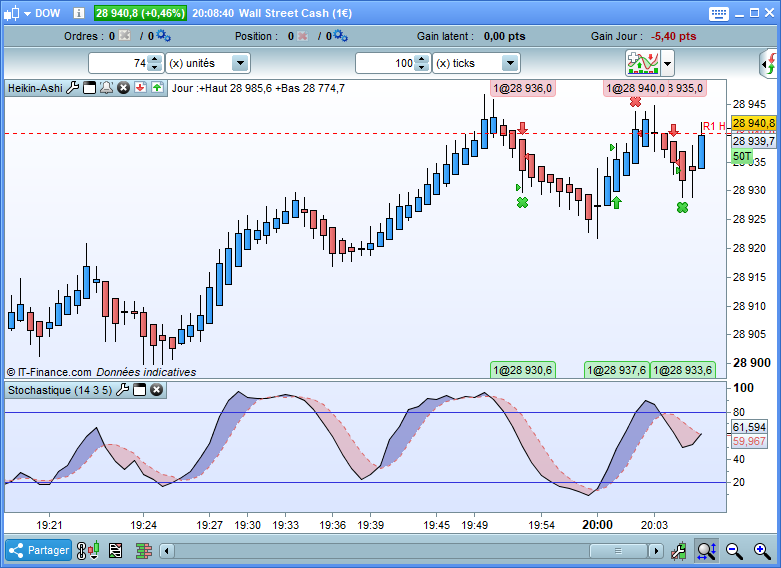Click the Stochastique panel window icon
Image resolution: width=781 pixels, height=568 pixels.
pyautogui.click(x=139, y=390)
